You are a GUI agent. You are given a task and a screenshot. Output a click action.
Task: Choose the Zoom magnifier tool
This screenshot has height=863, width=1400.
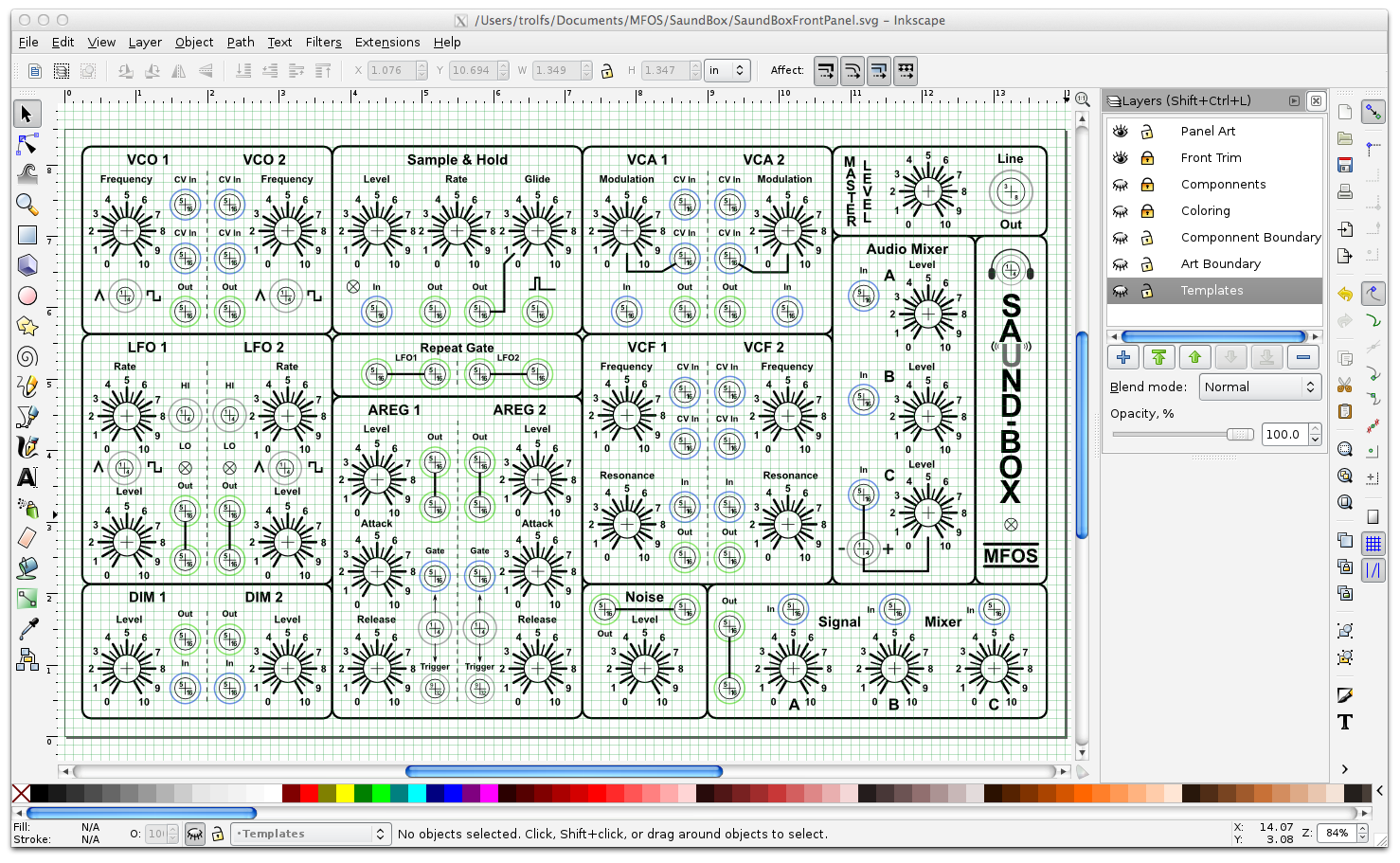pyautogui.click(x=27, y=205)
